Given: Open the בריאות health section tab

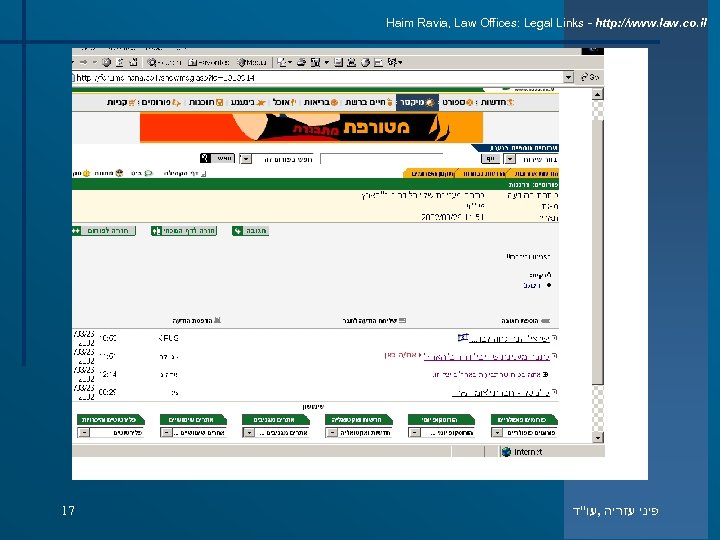Looking at the screenshot, I should pos(321,102).
